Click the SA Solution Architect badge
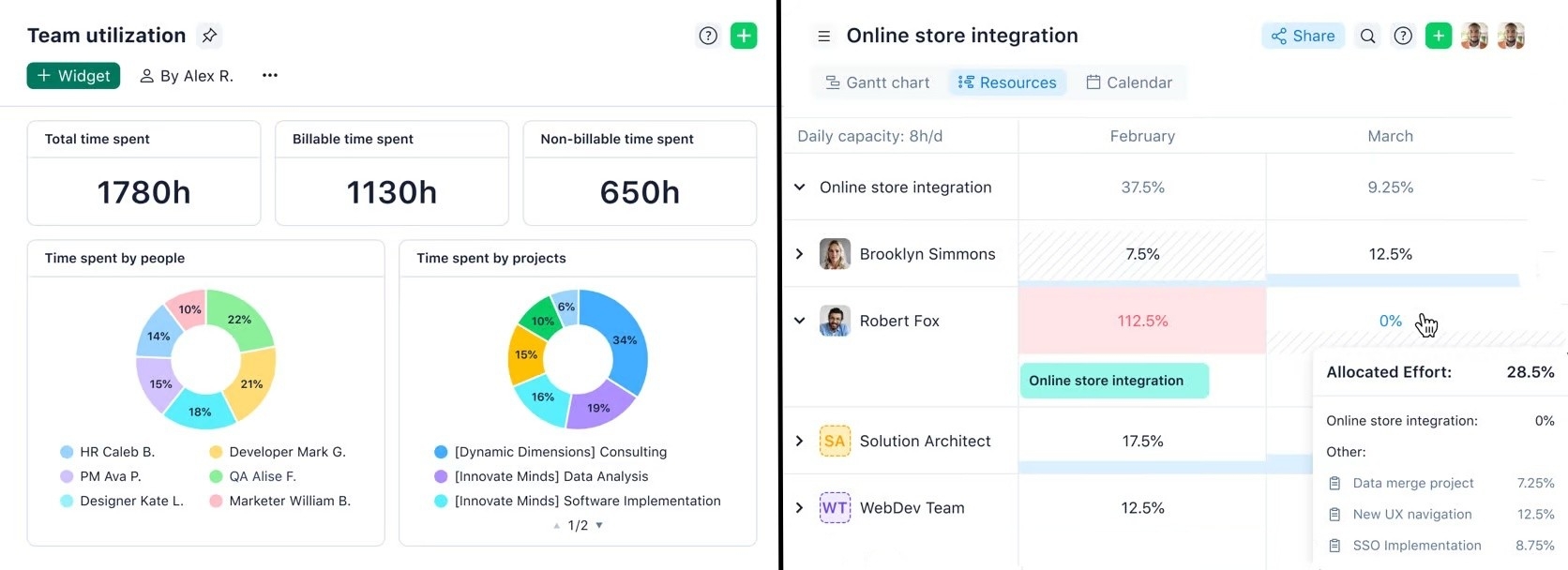The image size is (1568, 570). point(835,441)
